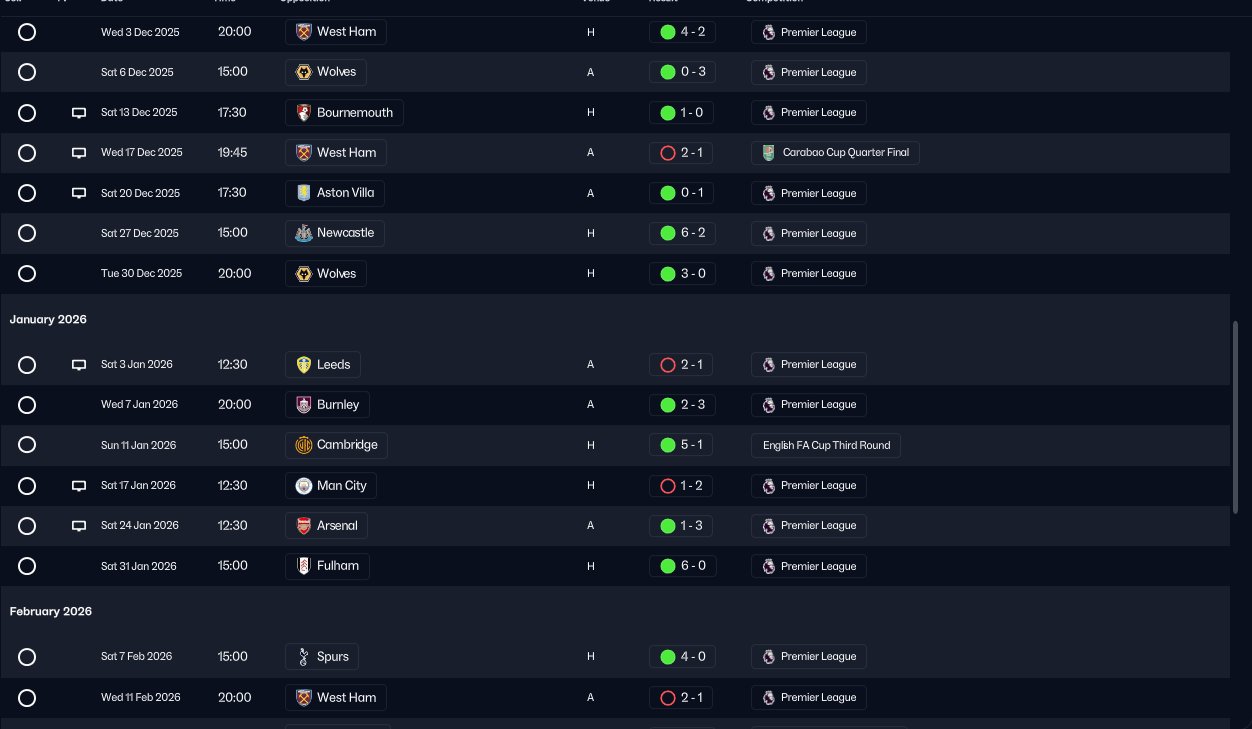Click Premier League logo on Fulham row
Viewport: 1252px width, 729px height.
(768, 566)
